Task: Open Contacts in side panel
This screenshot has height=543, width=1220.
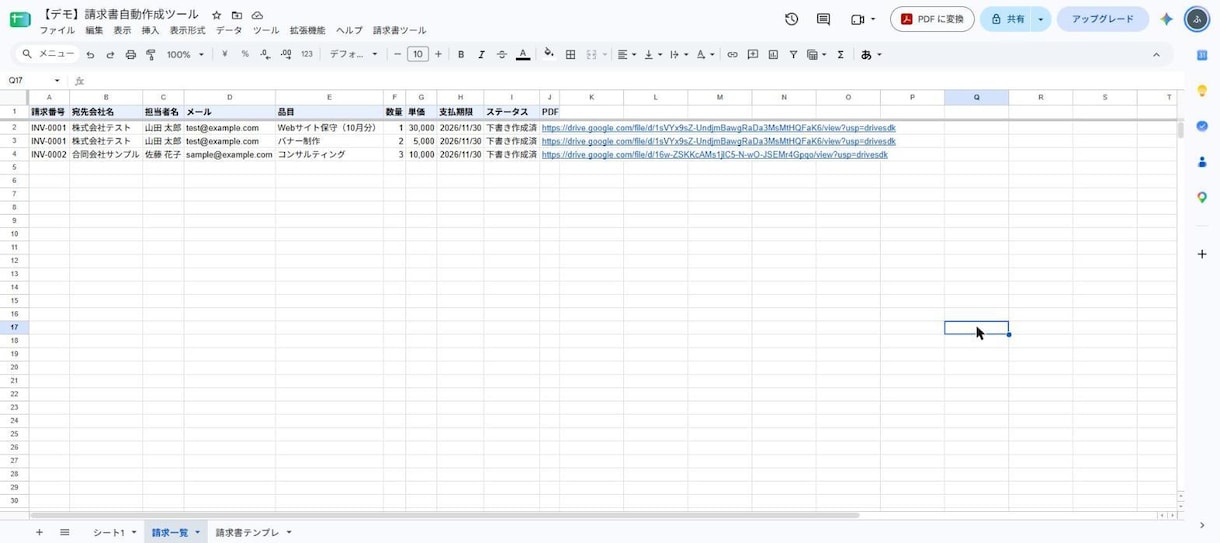Action: tap(1202, 162)
